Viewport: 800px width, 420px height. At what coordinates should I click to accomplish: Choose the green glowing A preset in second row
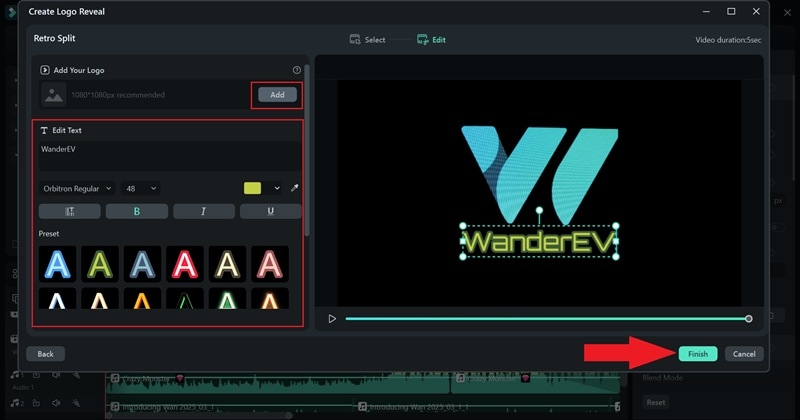[x=227, y=299]
